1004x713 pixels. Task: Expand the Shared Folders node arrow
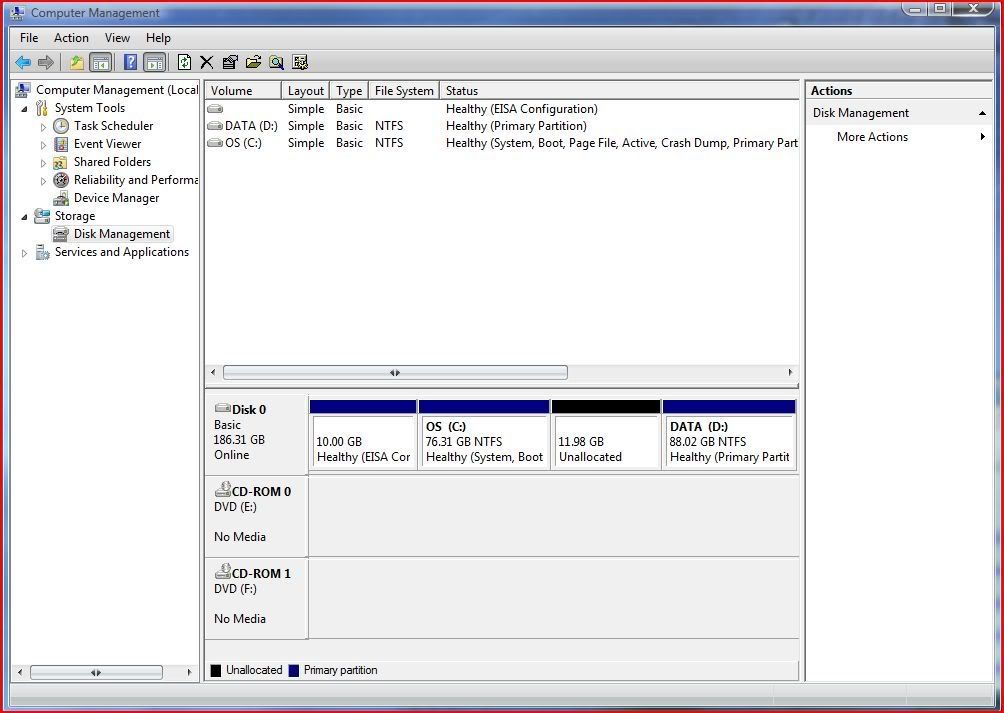[x=44, y=163]
